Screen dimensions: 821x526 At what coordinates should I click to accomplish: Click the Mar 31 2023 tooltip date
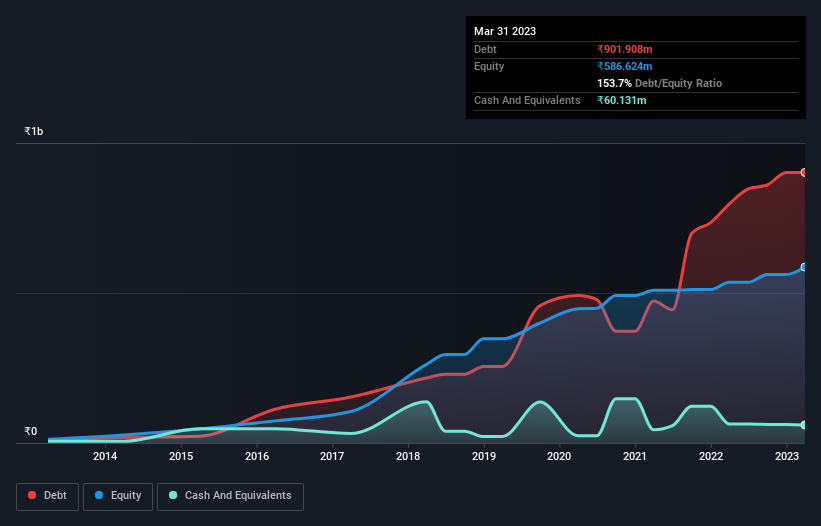pos(505,31)
